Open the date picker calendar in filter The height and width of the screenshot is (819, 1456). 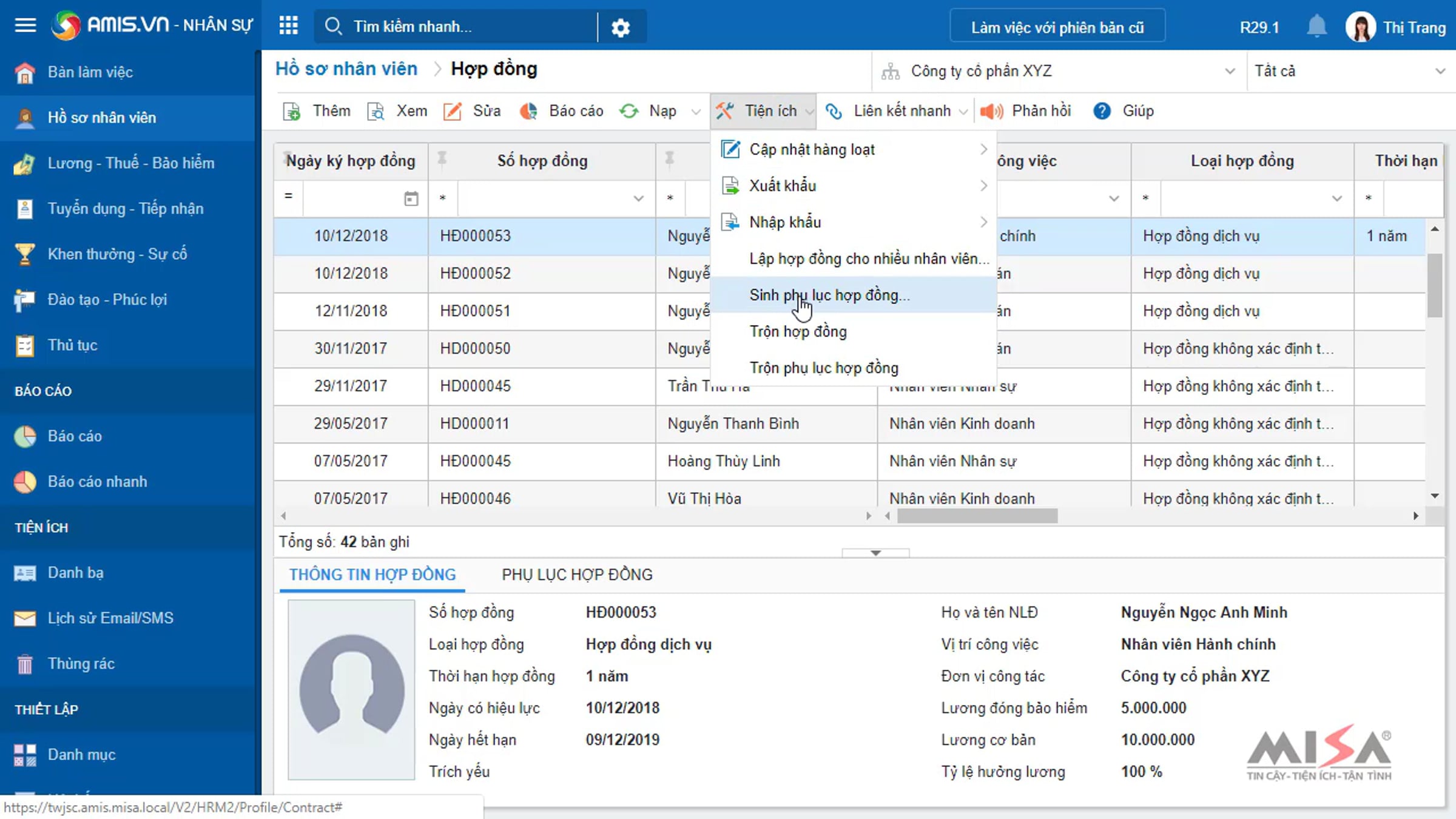411,198
